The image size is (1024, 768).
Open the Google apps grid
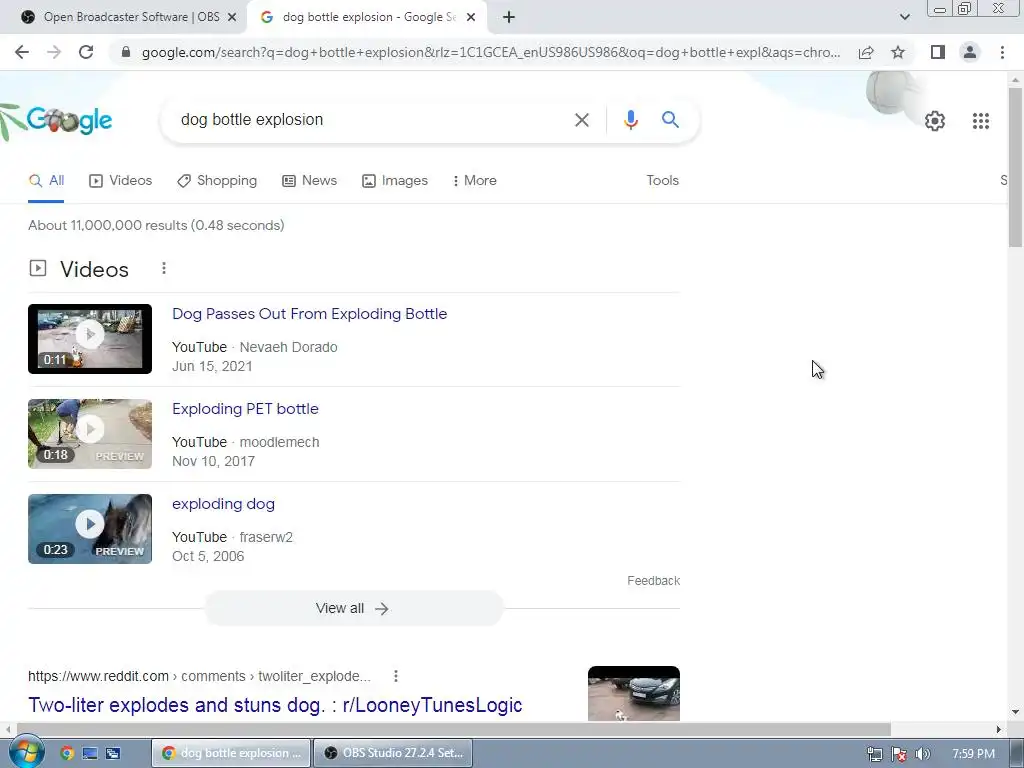pos(980,121)
